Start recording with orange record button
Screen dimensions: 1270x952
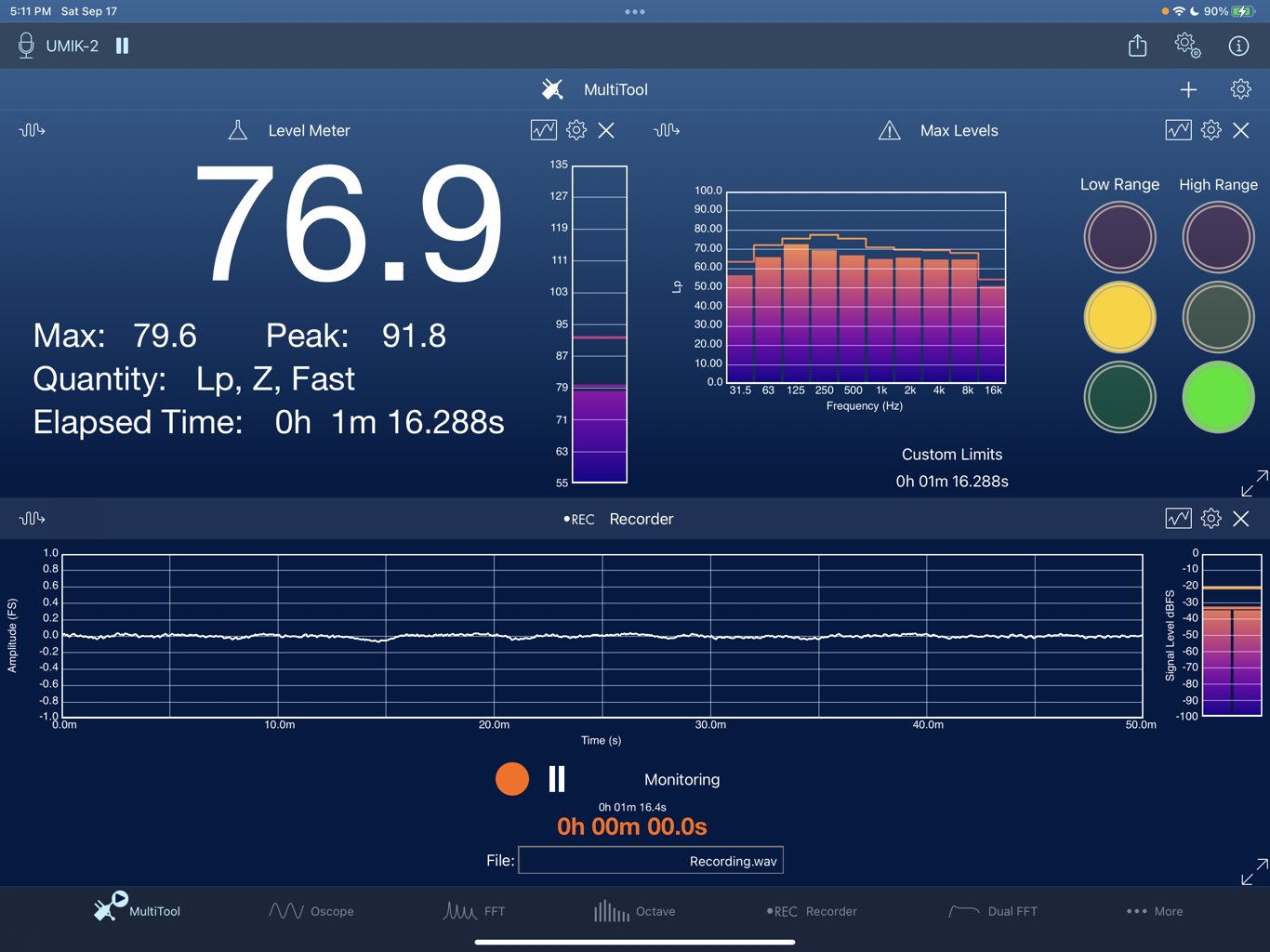(512, 779)
